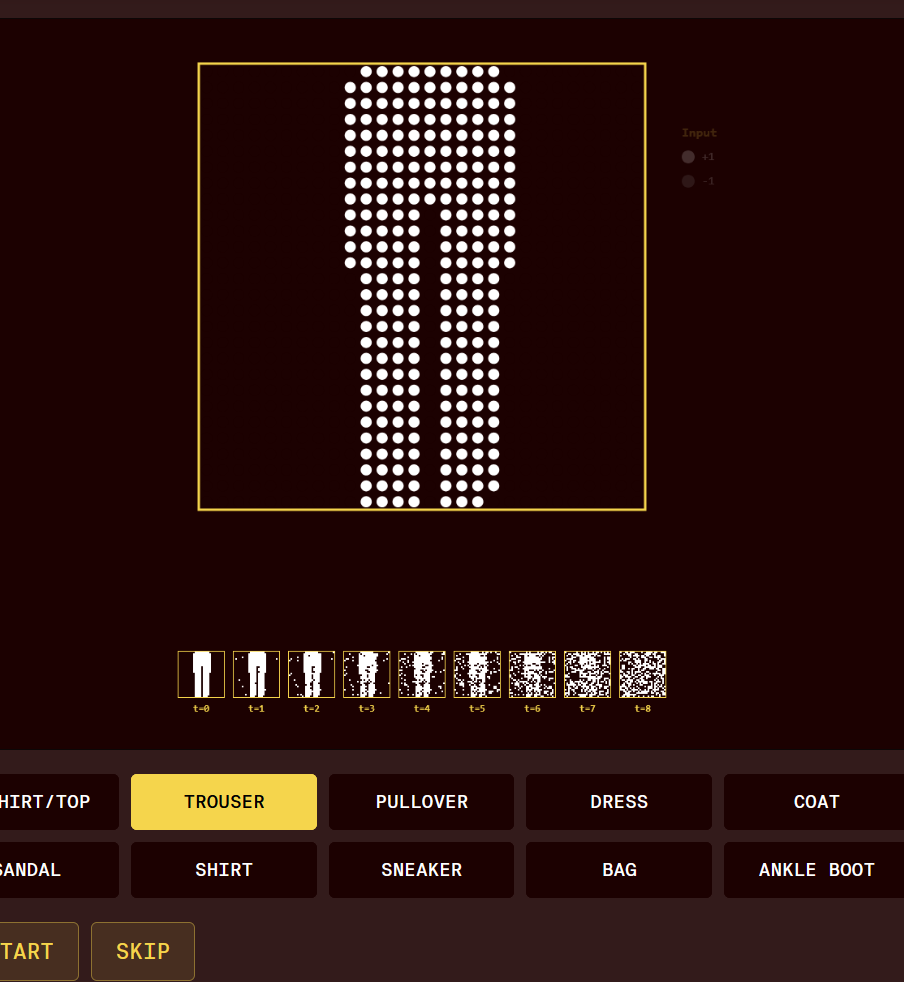This screenshot has width=904, height=982.
Task: Open the t=8 noise step thumbnail
Action: pyautogui.click(x=642, y=674)
